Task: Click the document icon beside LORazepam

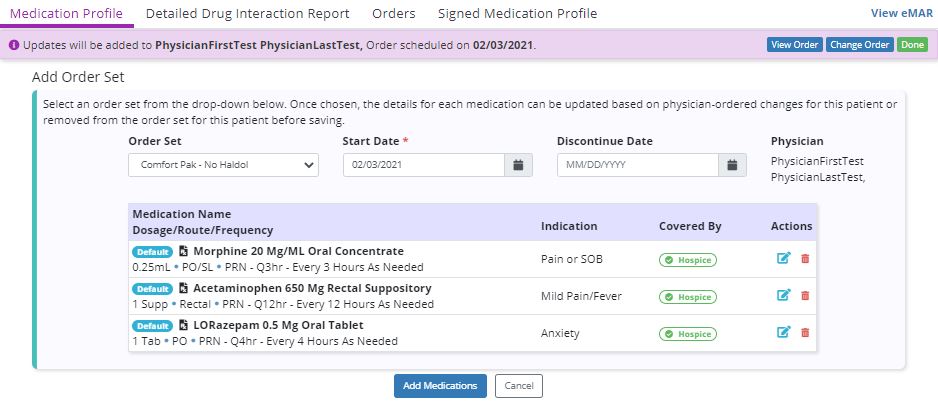Action: [x=183, y=326]
